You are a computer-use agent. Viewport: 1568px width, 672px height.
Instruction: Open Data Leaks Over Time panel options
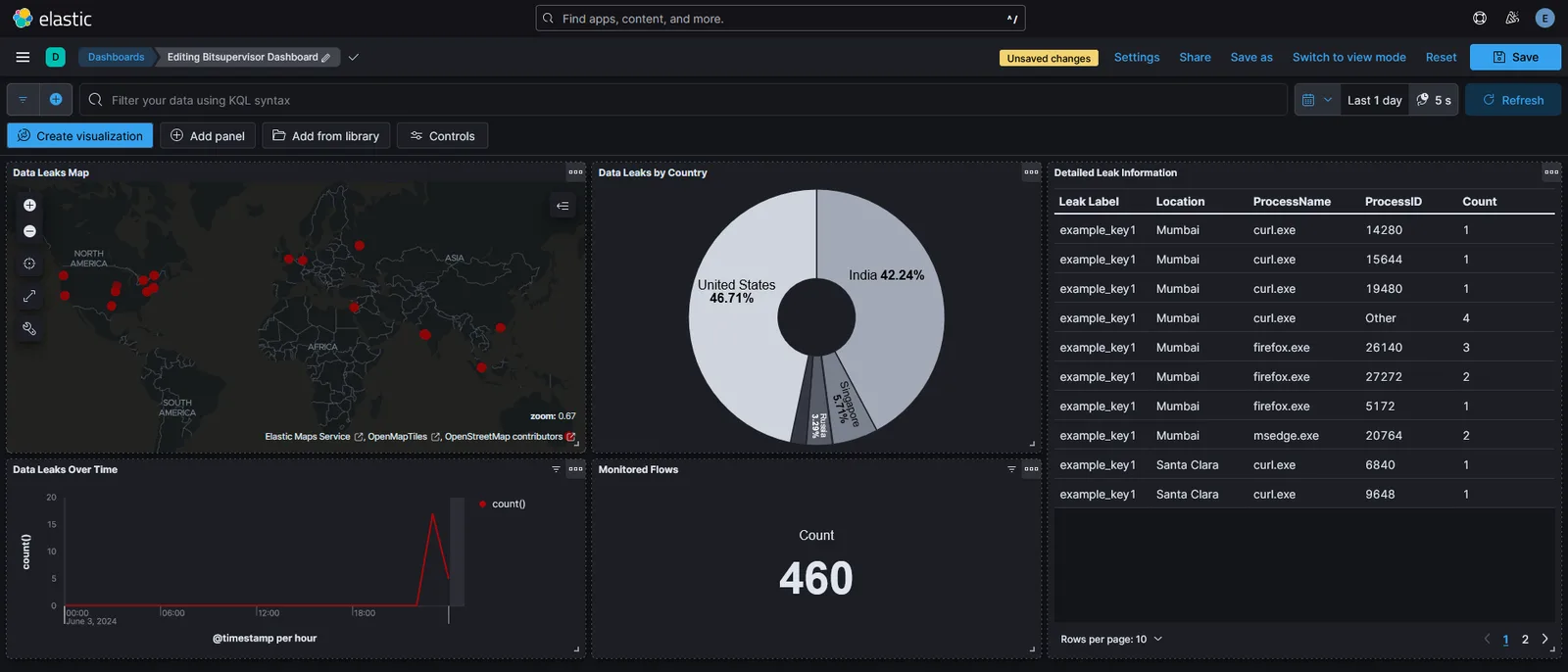pos(575,469)
